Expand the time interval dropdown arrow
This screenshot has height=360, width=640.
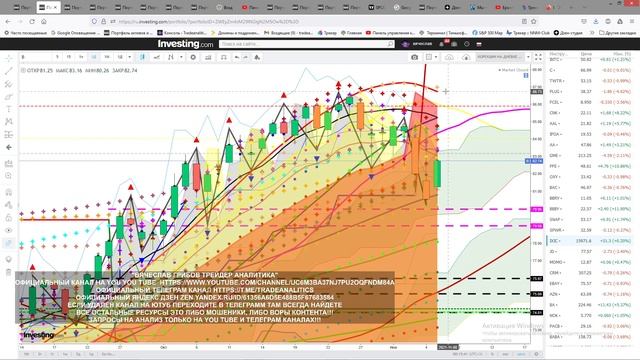[130, 57]
